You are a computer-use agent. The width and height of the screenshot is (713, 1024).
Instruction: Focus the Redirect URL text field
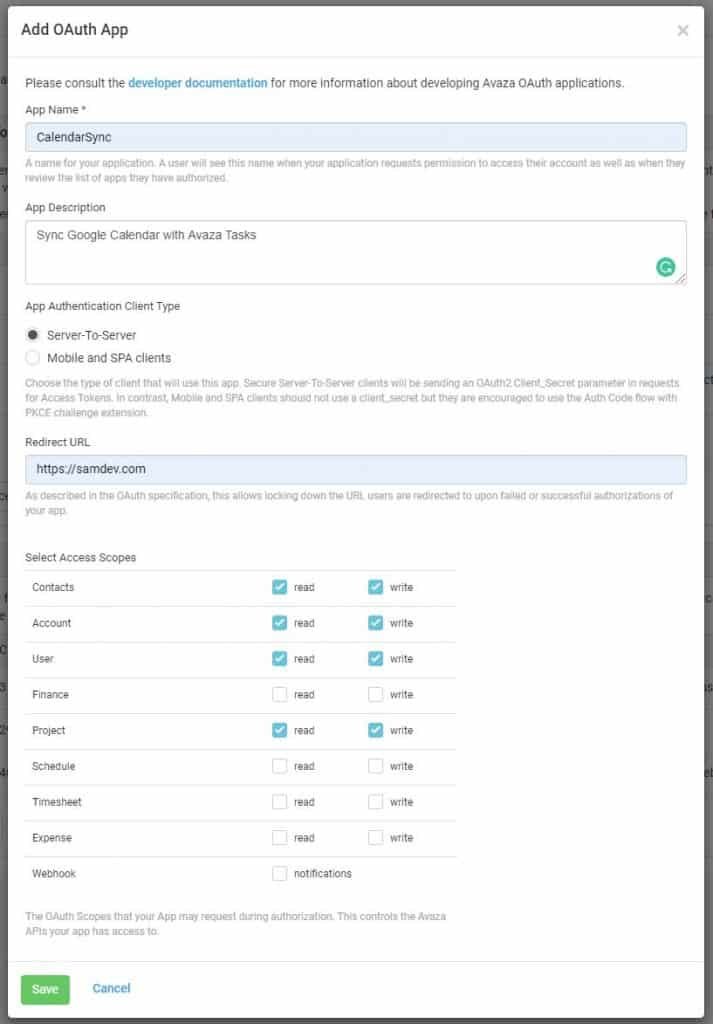pos(355,469)
